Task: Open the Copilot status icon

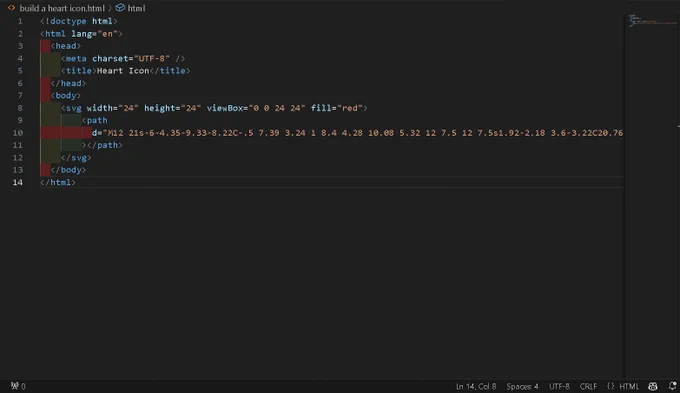Action: [652, 386]
